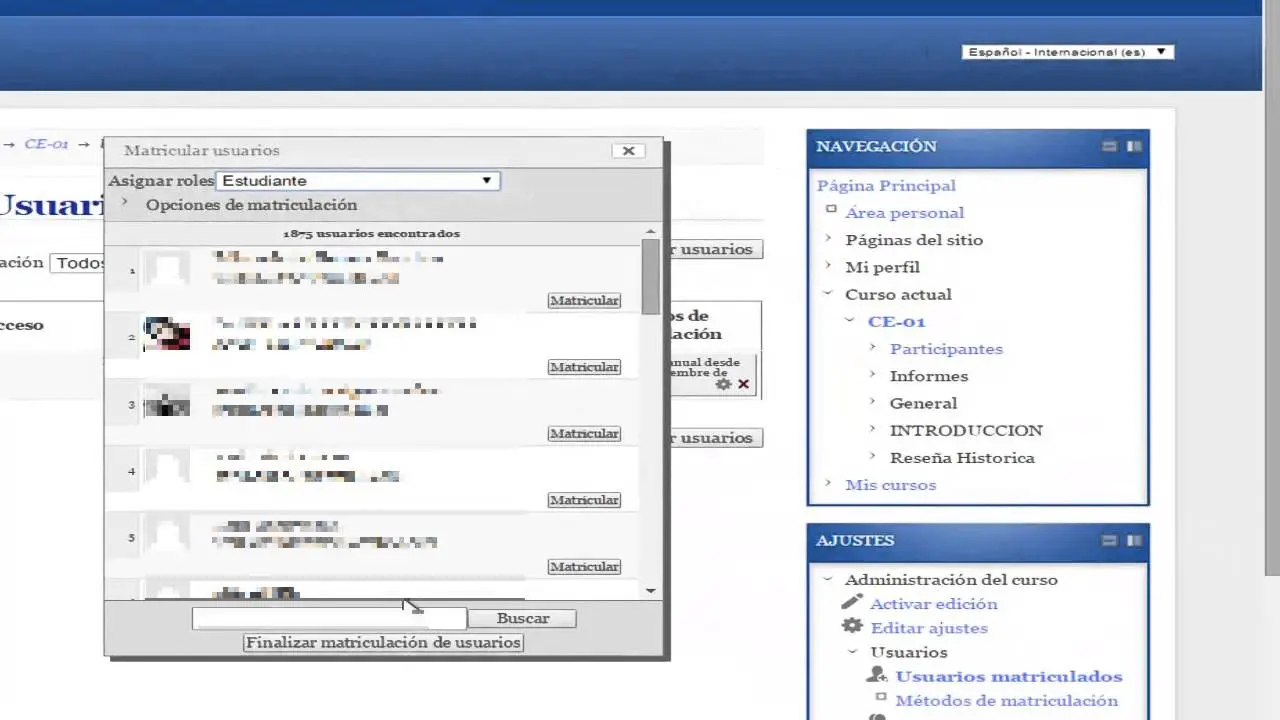Collapse the Curso actual tree node
This screenshot has width=1280, height=720.
click(x=828, y=294)
